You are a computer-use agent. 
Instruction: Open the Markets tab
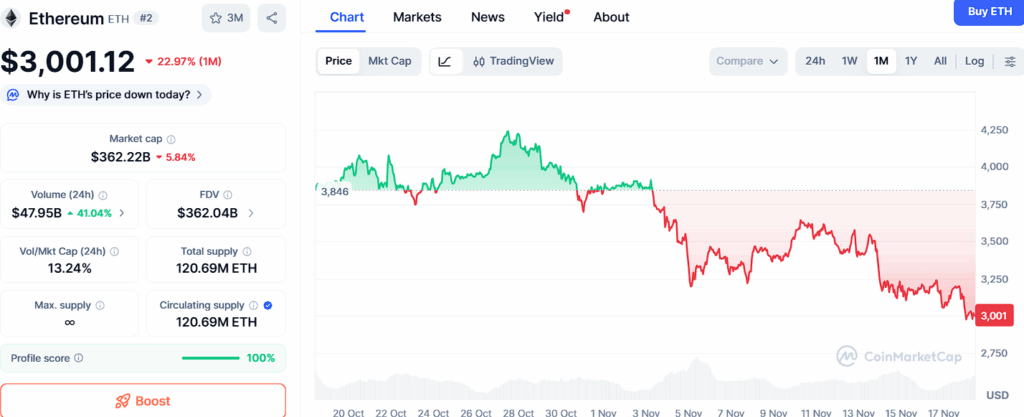pyautogui.click(x=417, y=17)
